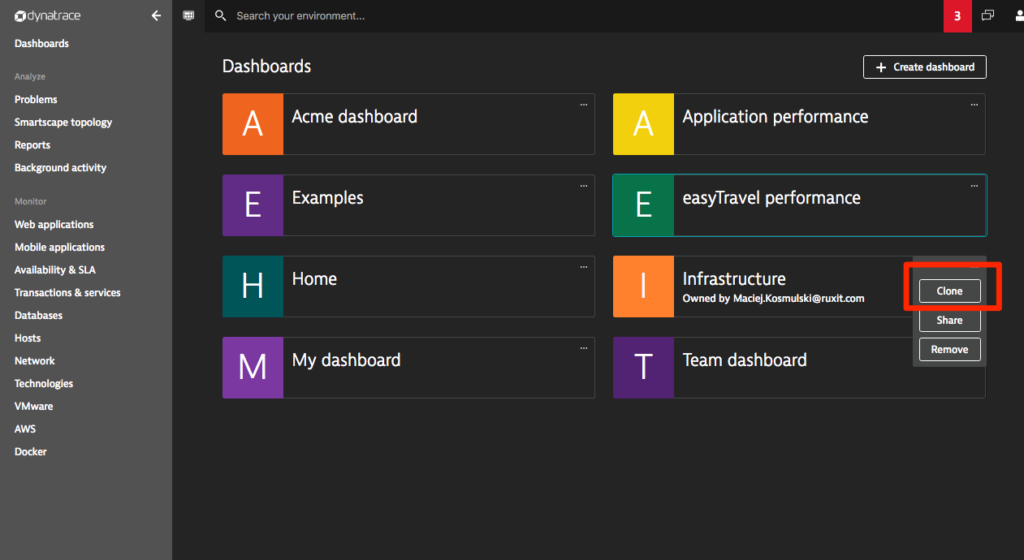The height and width of the screenshot is (560, 1024).
Task: Click the search magnifier icon
Action: (x=221, y=16)
